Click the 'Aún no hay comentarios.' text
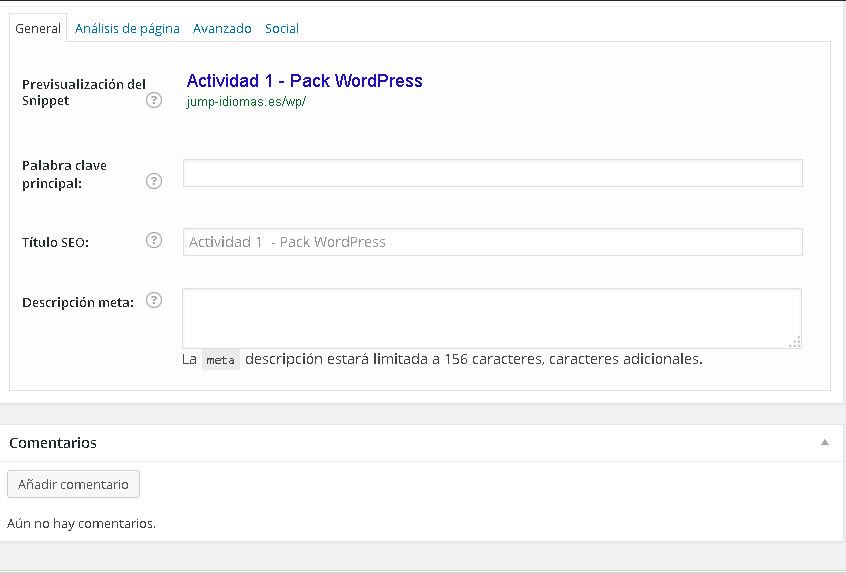This screenshot has height=574, width=846. coord(81,523)
